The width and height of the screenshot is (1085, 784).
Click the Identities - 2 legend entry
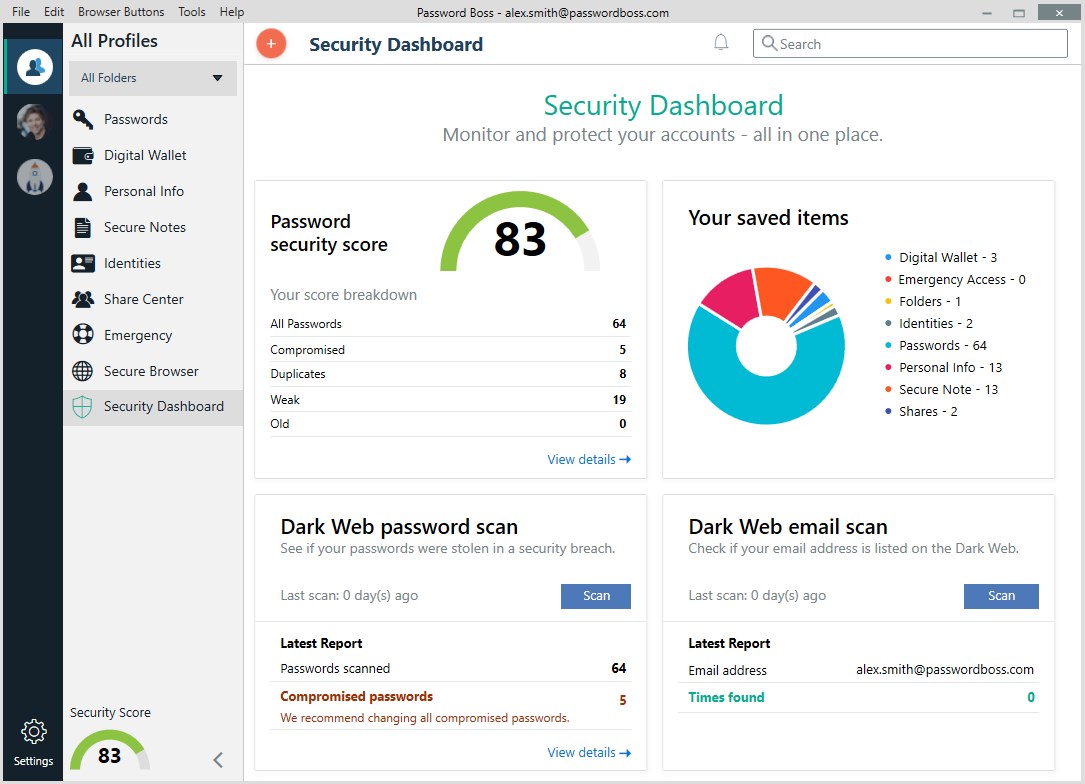pos(929,324)
